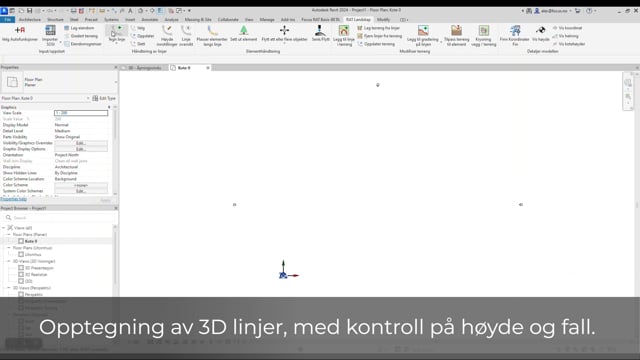Click the Senk/Flytt tool icon

coord(320,30)
